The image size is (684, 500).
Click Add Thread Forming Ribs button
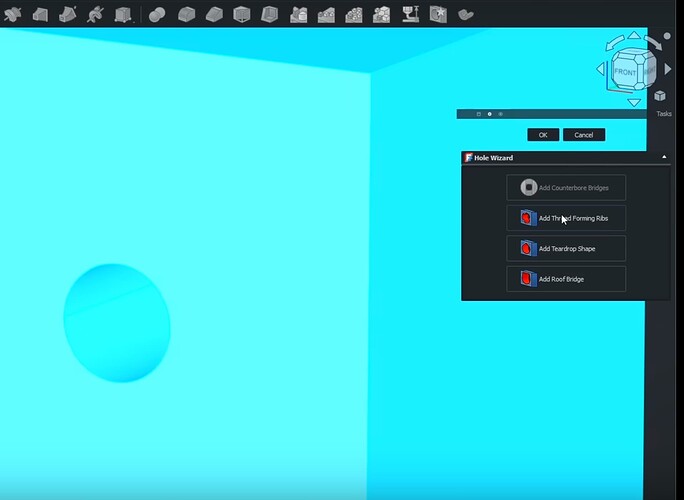click(x=566, y=218)
